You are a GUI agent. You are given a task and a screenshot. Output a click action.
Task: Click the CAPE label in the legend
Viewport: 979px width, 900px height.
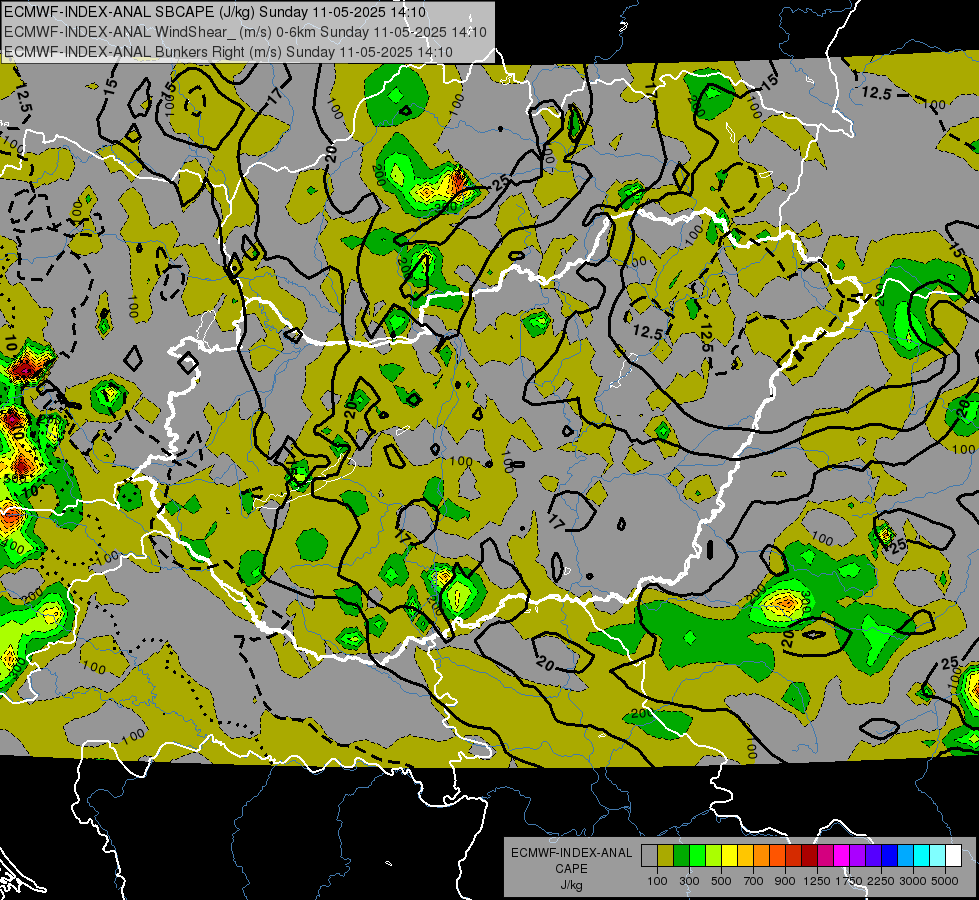pos(571,868)
